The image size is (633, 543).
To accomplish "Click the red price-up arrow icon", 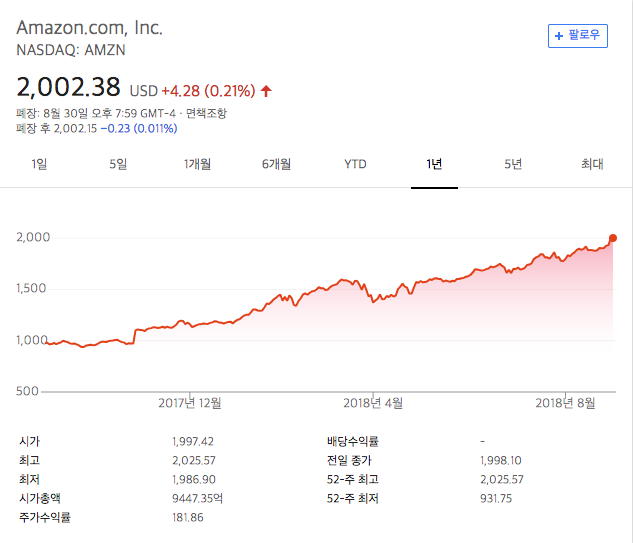I will point(266,91).
